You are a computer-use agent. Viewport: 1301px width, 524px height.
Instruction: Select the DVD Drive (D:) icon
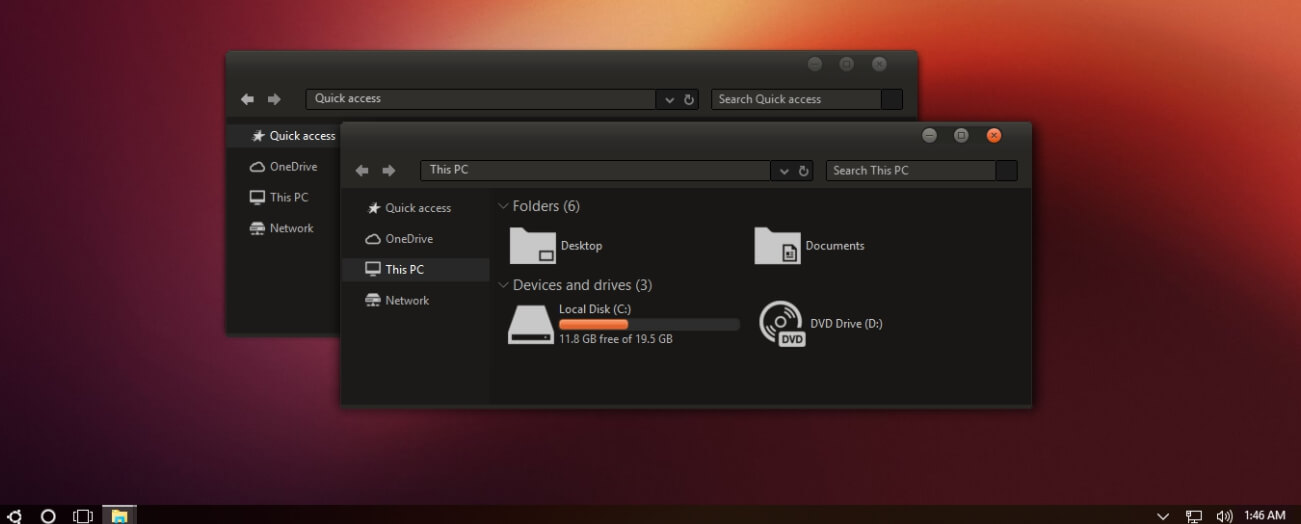click(x=782, y=324)
